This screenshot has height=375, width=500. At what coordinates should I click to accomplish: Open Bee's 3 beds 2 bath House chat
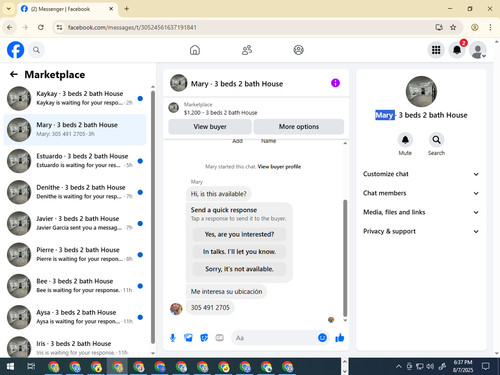pyautogui.click(x=75, y=286)
